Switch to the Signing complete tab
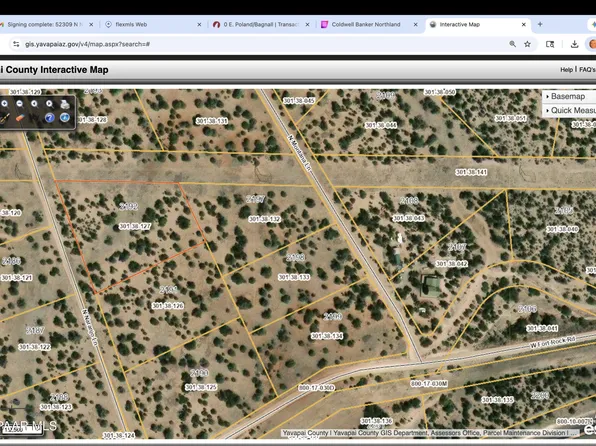This screenshot has width=596, height=446. coord(45,24)
